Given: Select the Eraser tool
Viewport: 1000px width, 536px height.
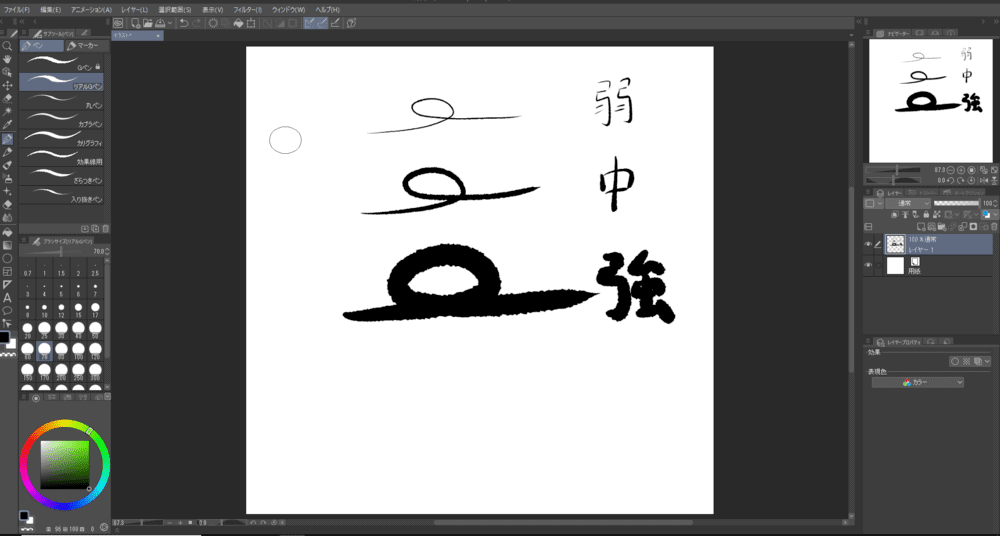Looking at the screenshot, I should (x=7, y=205).
